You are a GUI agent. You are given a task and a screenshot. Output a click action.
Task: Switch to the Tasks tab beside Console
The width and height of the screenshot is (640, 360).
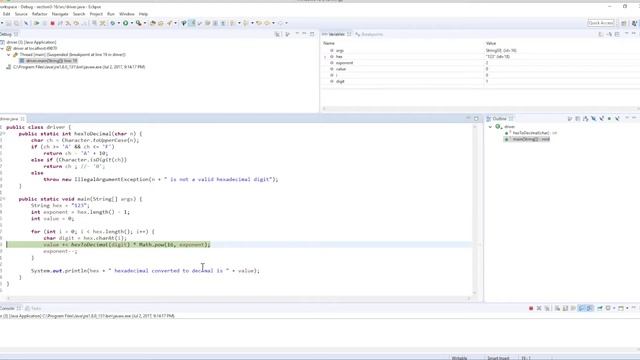pos(33,308)
